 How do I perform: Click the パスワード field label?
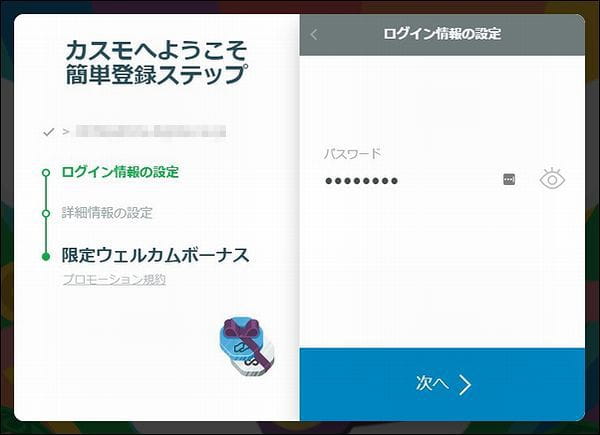click(352, 154)
